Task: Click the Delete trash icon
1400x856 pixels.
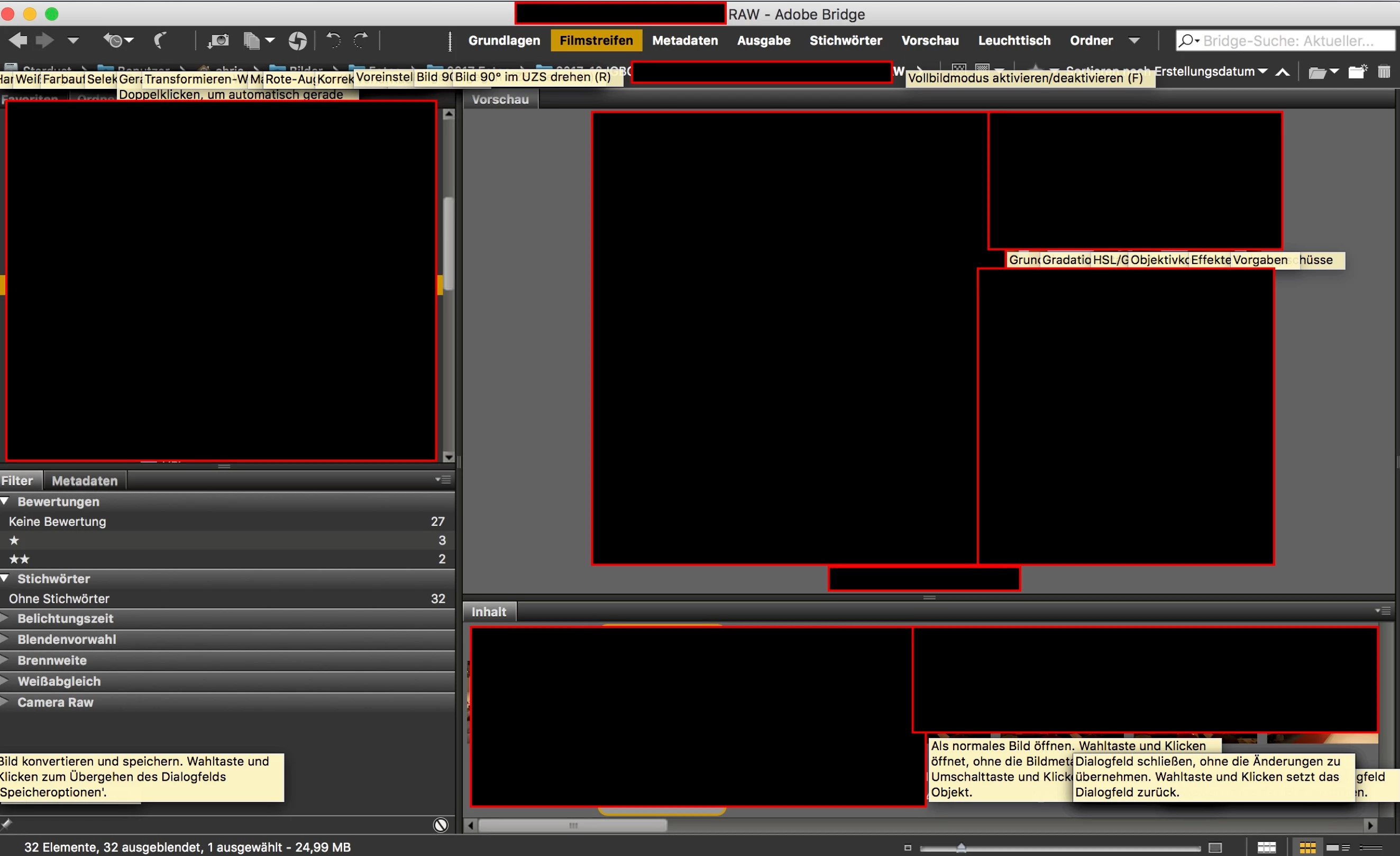Action: [1384, 72]
